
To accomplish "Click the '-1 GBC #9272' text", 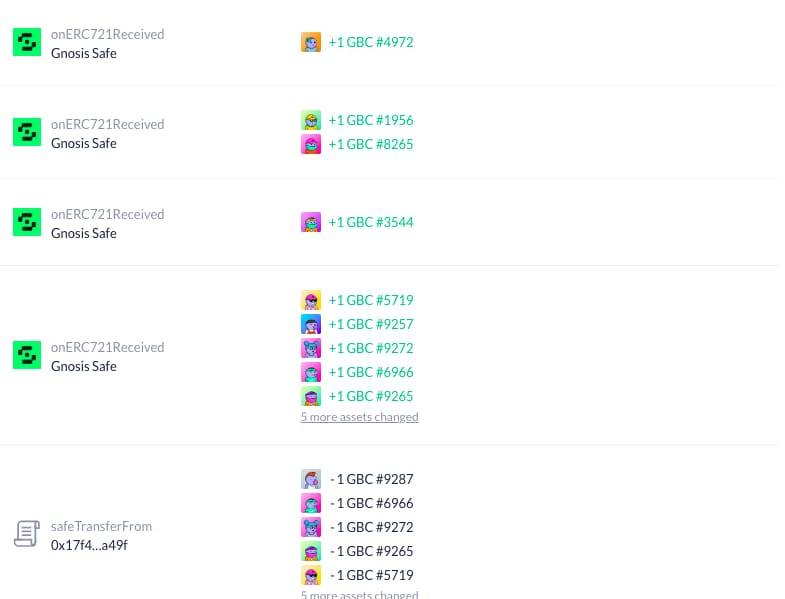I will click(x=372, y=527).
